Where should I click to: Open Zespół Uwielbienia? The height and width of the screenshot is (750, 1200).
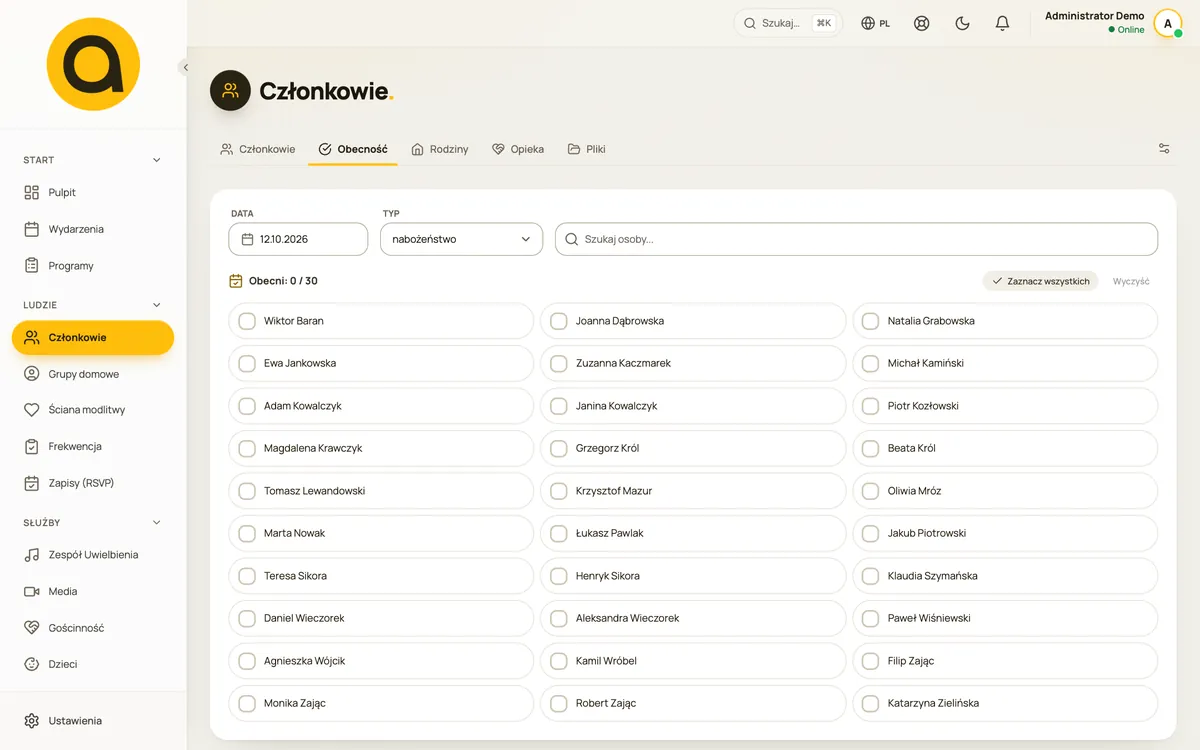click(x=93, y=555)
